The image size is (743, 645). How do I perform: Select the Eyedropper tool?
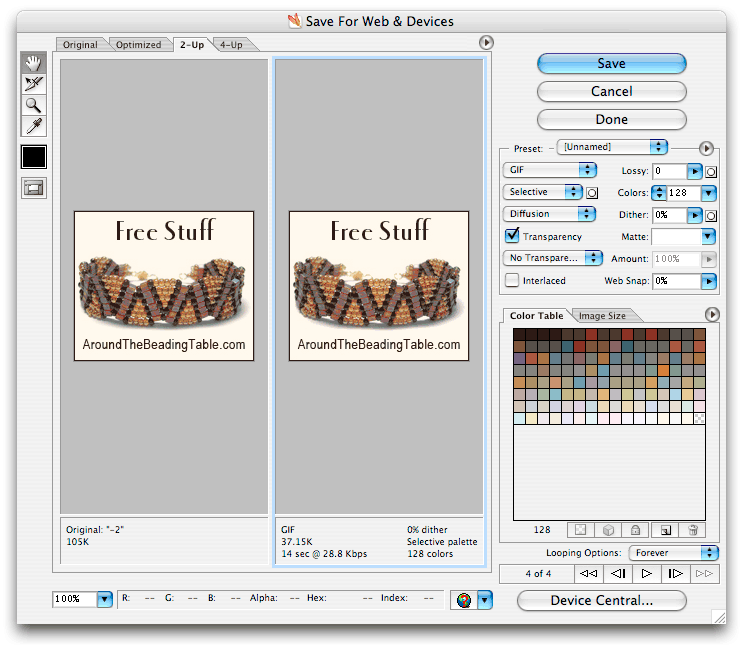34,126
